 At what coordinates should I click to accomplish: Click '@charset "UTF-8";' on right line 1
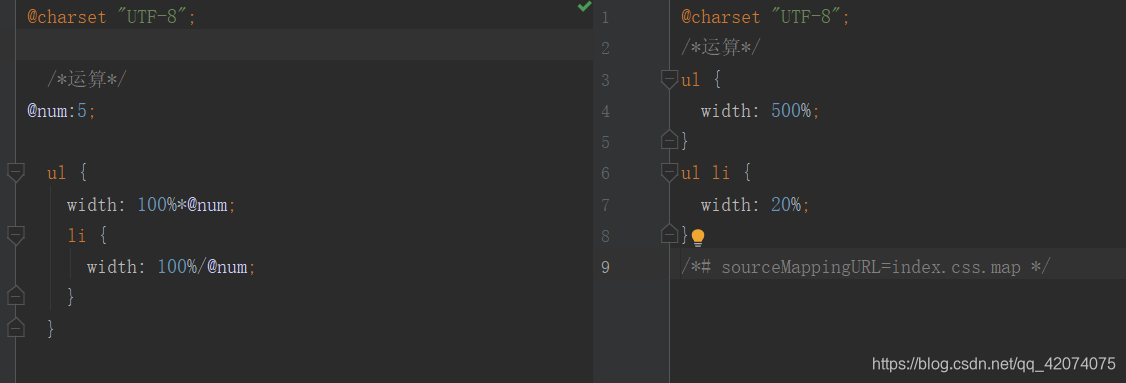click(766, 17)
